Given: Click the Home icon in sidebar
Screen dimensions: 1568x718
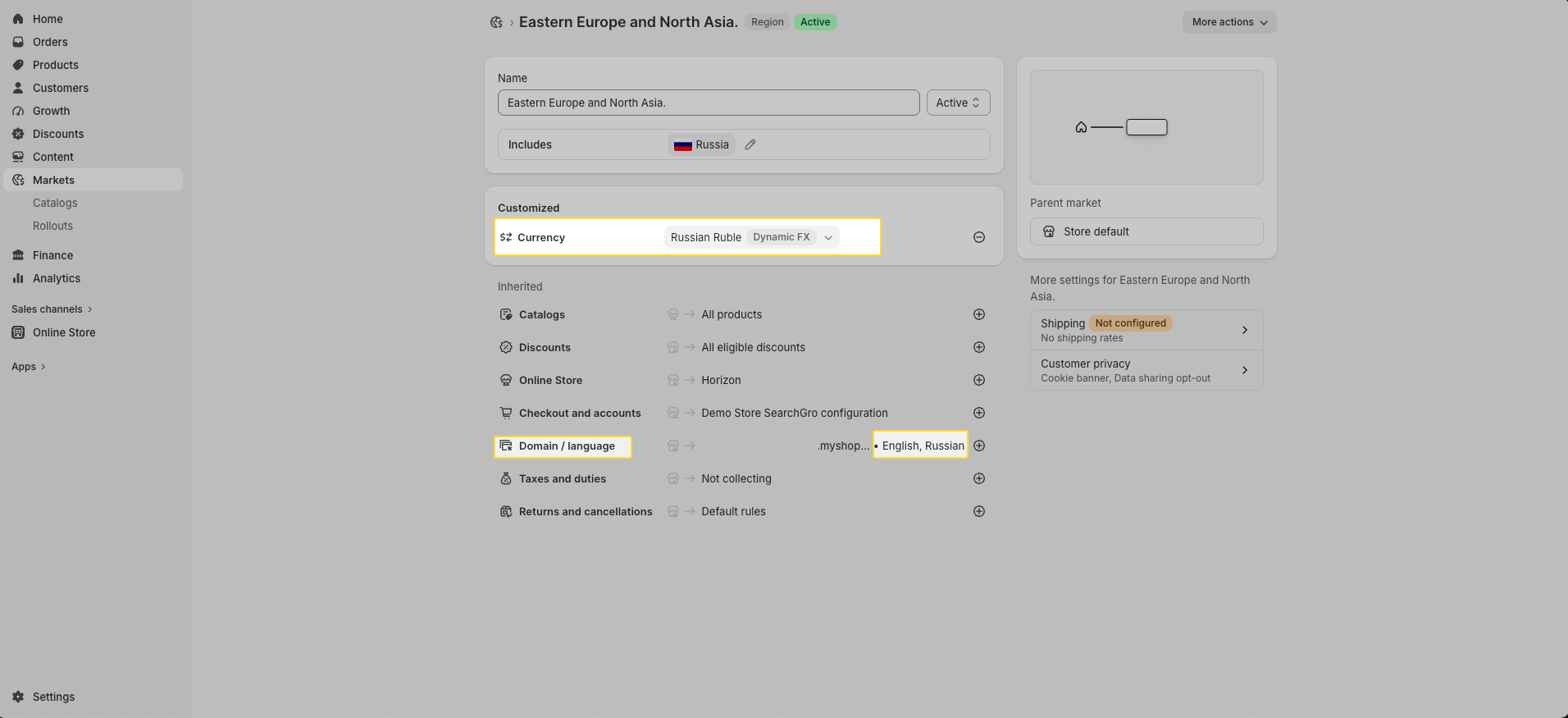Looking at the screenshot, I should point(18,19).
